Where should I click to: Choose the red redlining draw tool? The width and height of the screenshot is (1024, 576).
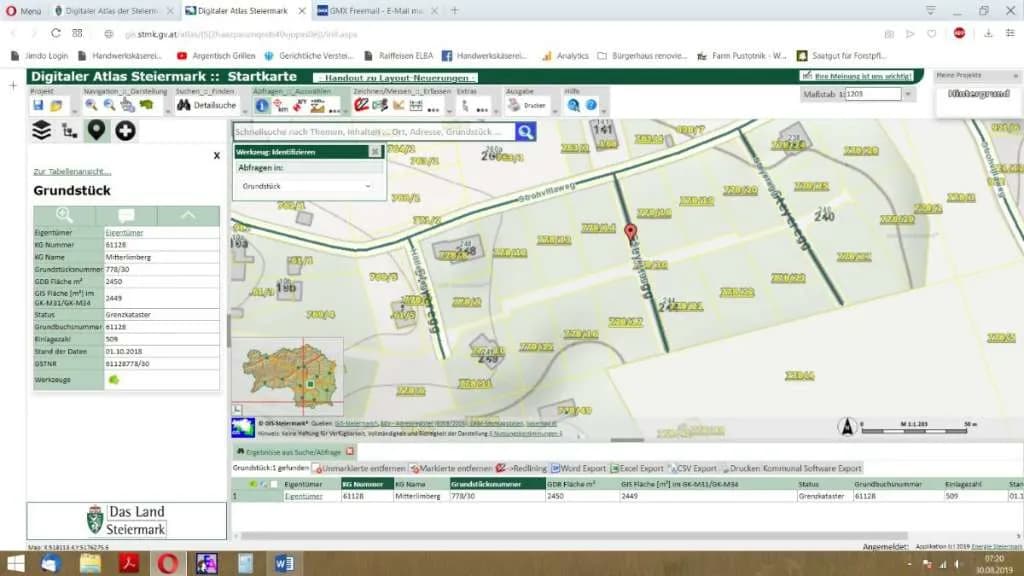coord(361,104)
